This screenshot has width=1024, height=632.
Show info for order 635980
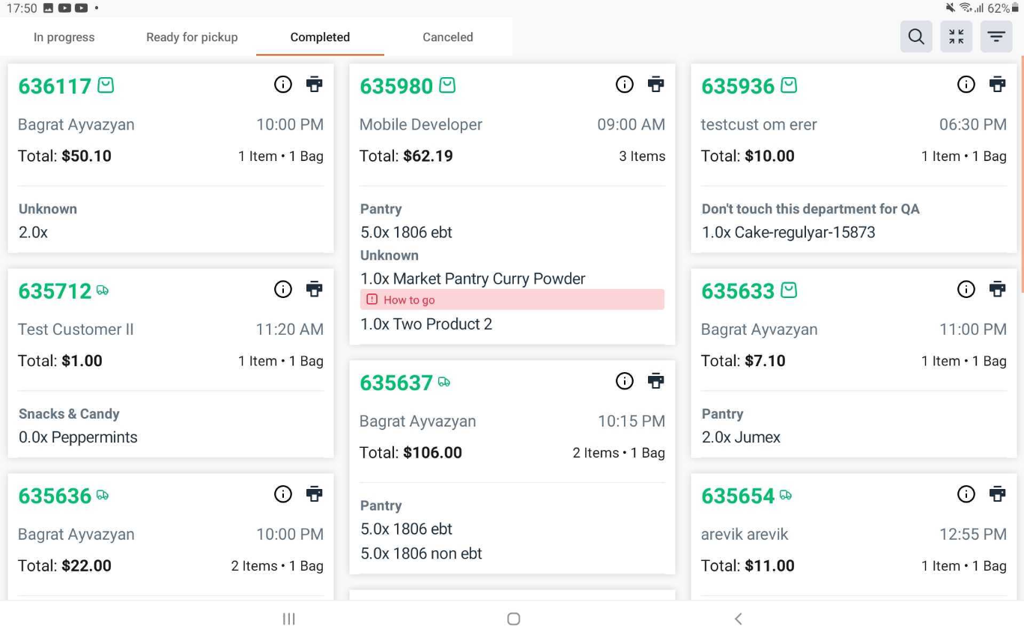click(624, 84)
